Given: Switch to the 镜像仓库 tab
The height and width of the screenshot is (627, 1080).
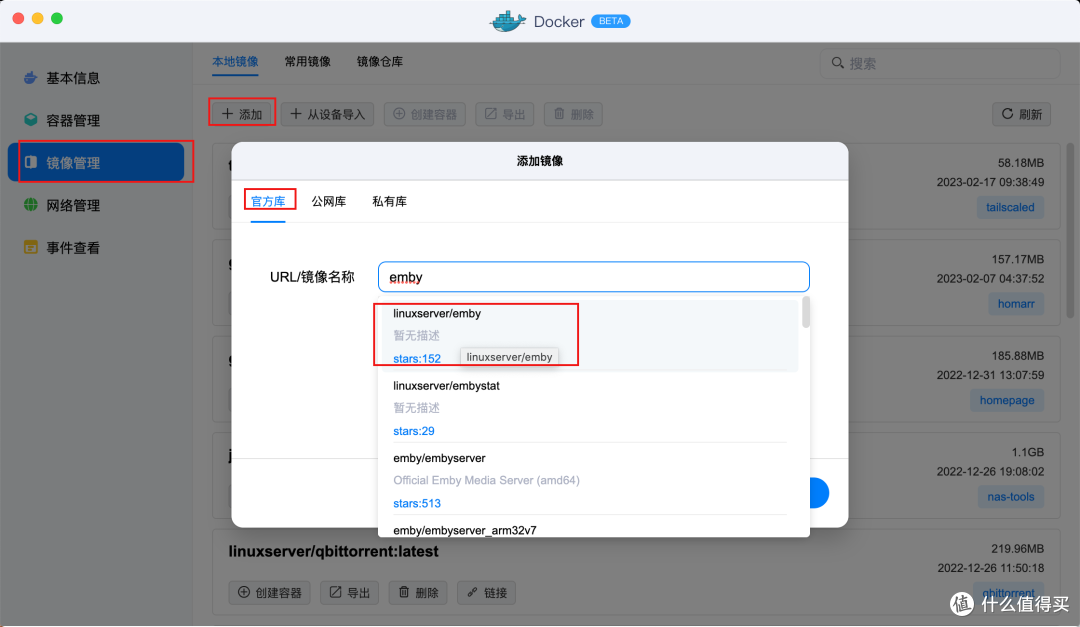Looking at the screenshot, I should pyautogui.click(x=380, y=62).
